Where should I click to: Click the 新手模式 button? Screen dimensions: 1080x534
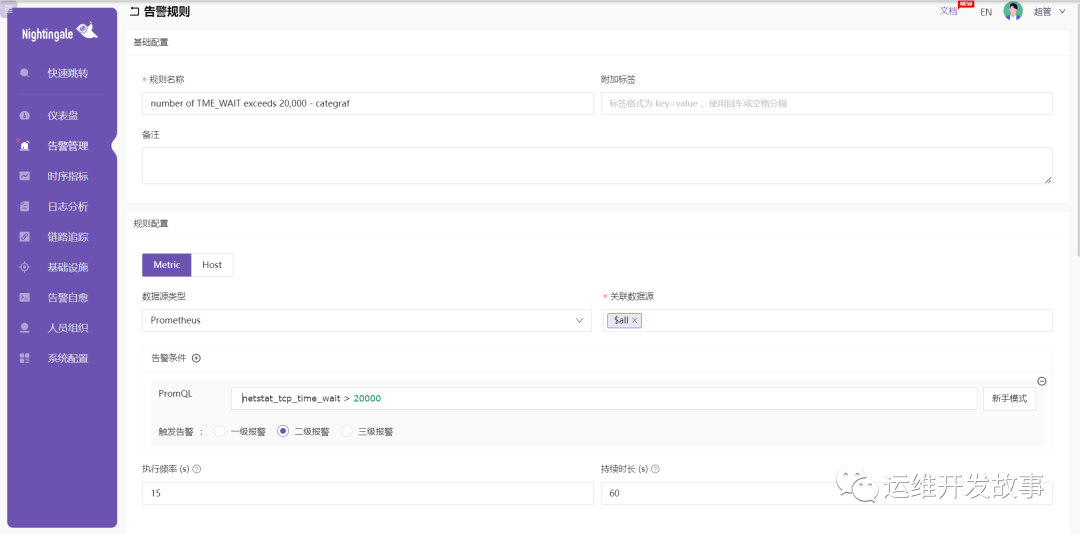click(x=1009, y=398)
